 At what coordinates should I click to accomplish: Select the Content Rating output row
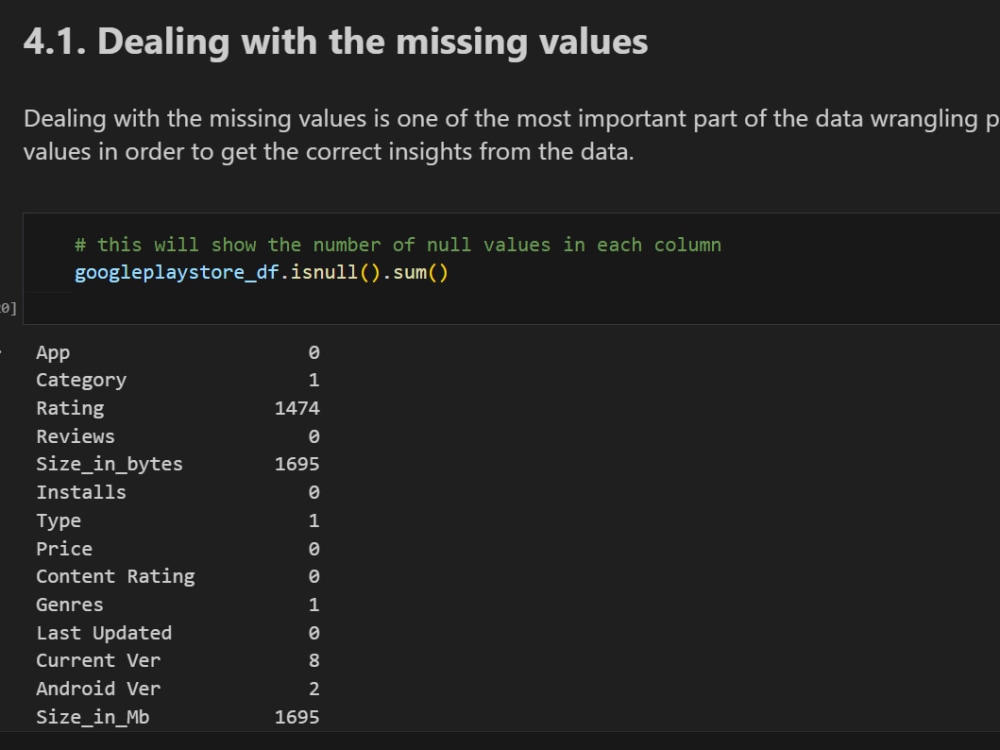point(178,577)
